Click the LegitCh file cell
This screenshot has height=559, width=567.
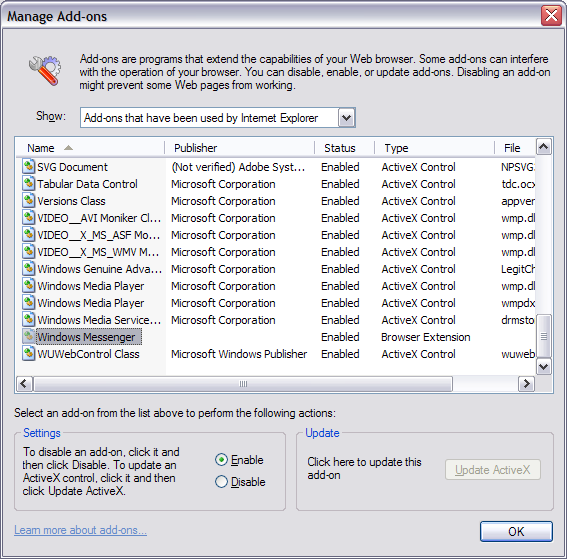pos(518,269)
